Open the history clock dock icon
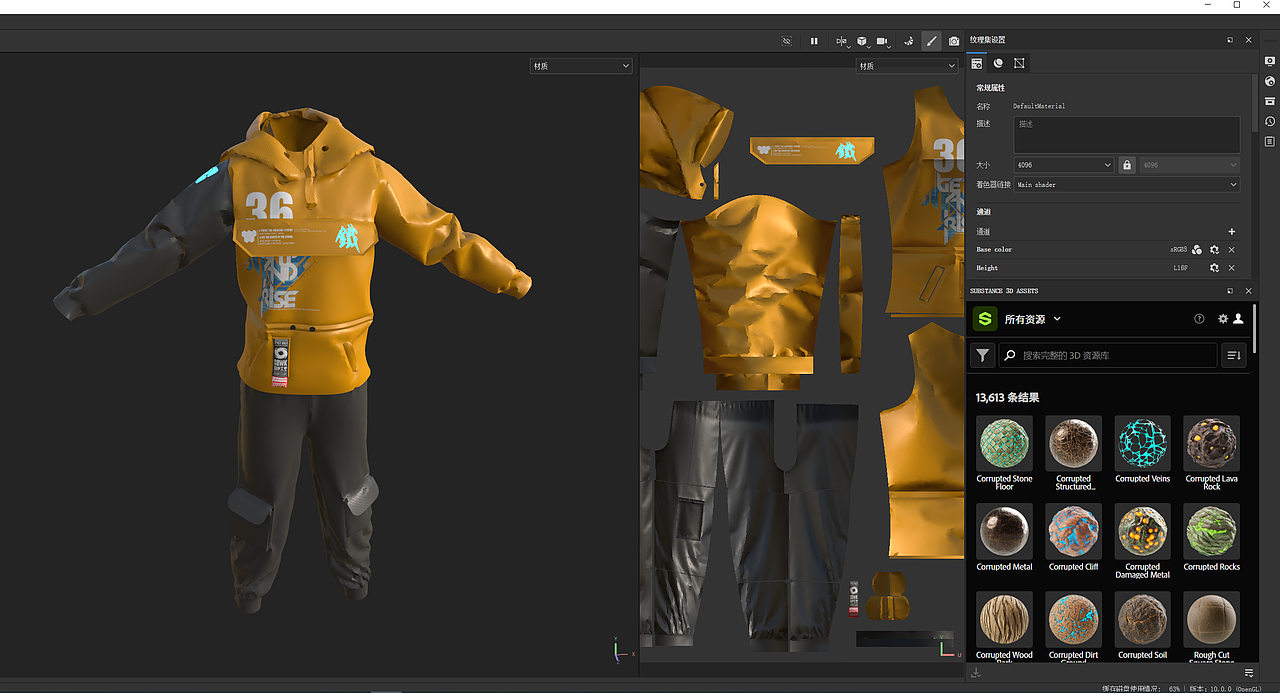Image resolution: width=1280 pixels, height=693 pixels. coord(1270,122)
